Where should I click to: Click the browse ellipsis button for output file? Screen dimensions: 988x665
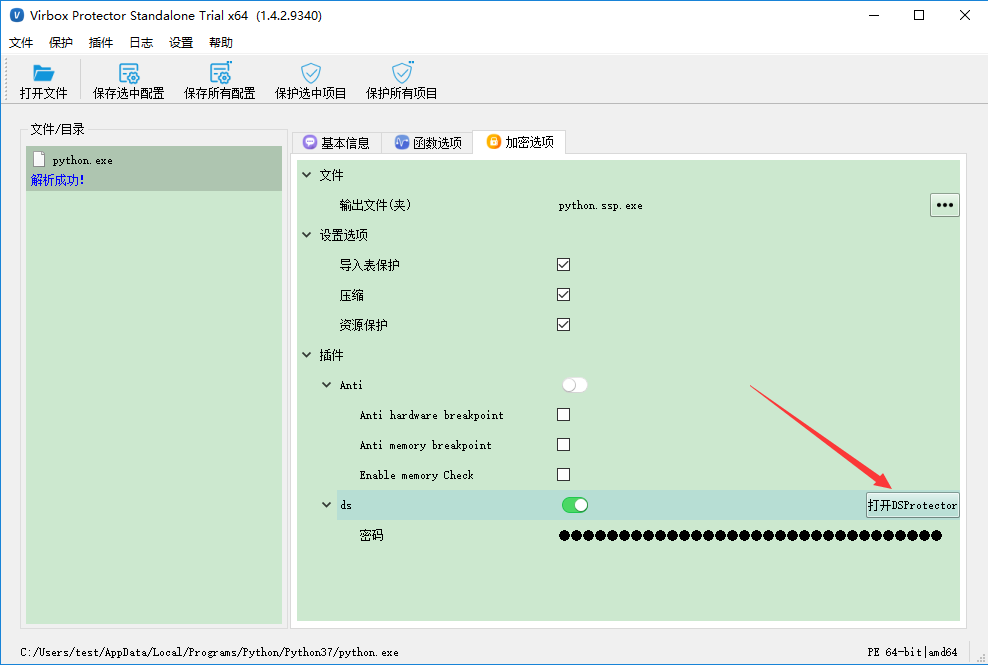point(945,205)
